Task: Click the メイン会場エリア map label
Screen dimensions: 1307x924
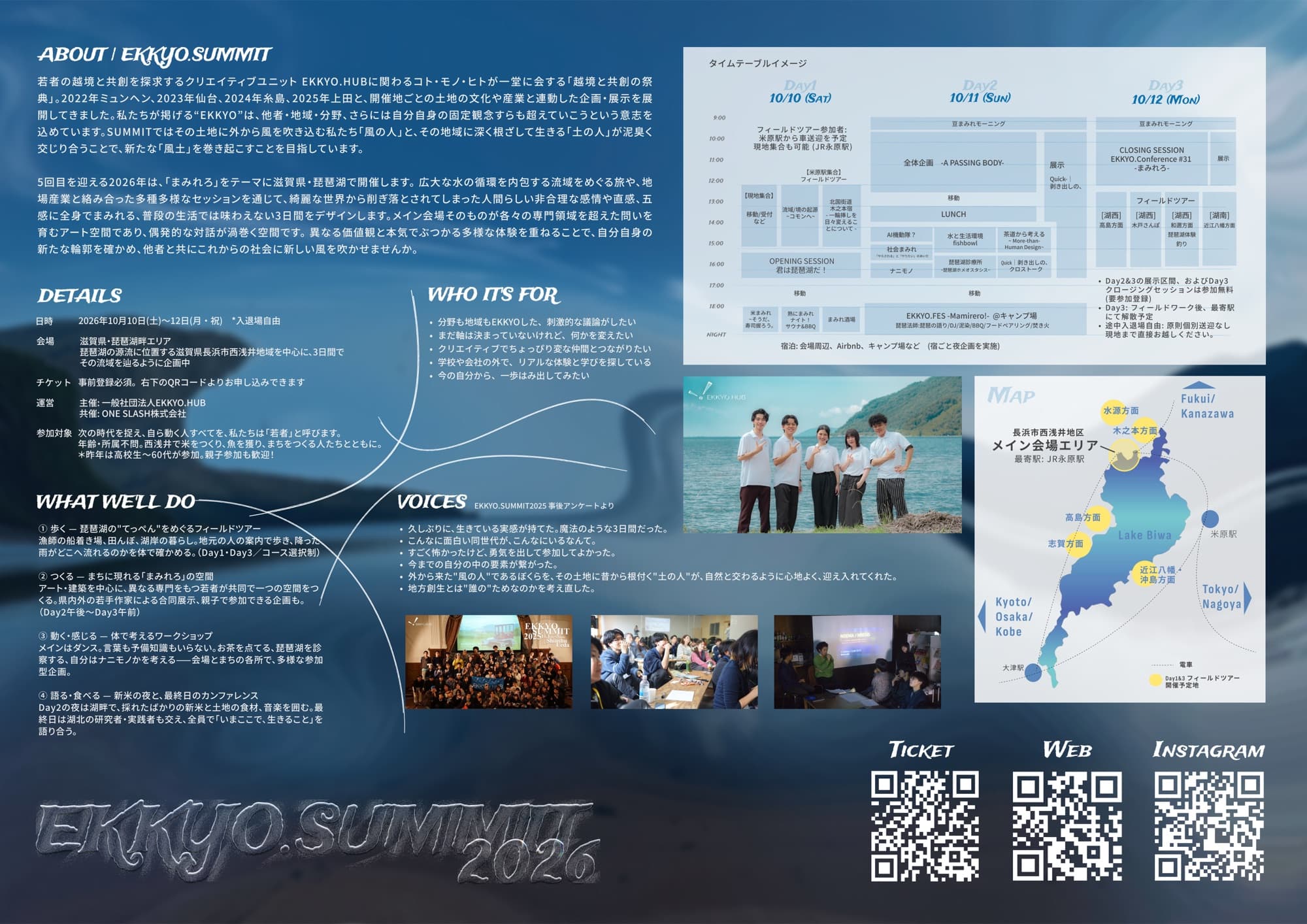Action: pyautogui.click(x=1044, y=445)
